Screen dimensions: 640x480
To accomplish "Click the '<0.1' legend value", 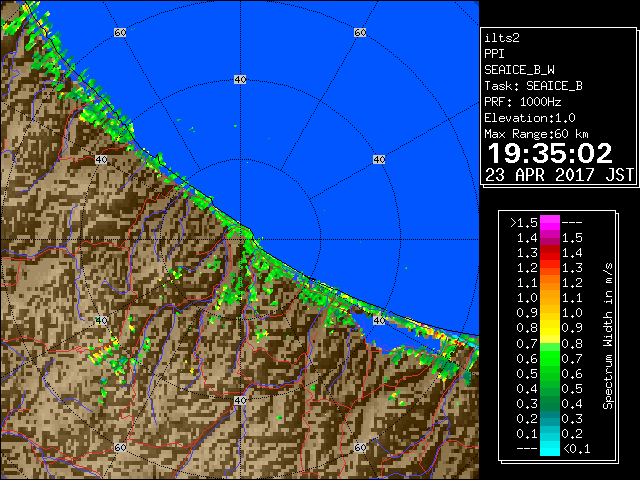I will coord(576,449).
